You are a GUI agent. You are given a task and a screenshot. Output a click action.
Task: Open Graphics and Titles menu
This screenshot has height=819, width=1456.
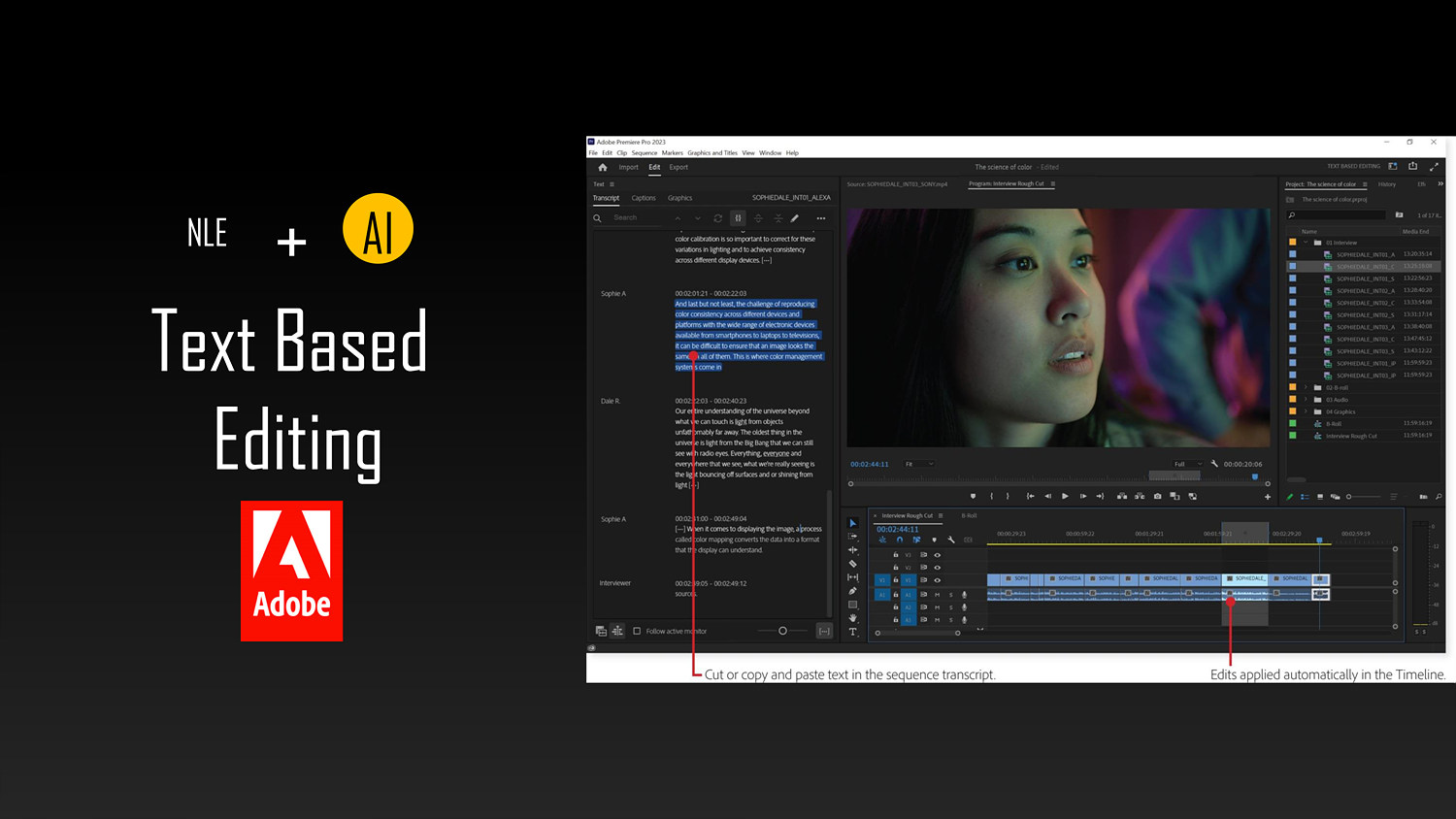coord(712,152)
